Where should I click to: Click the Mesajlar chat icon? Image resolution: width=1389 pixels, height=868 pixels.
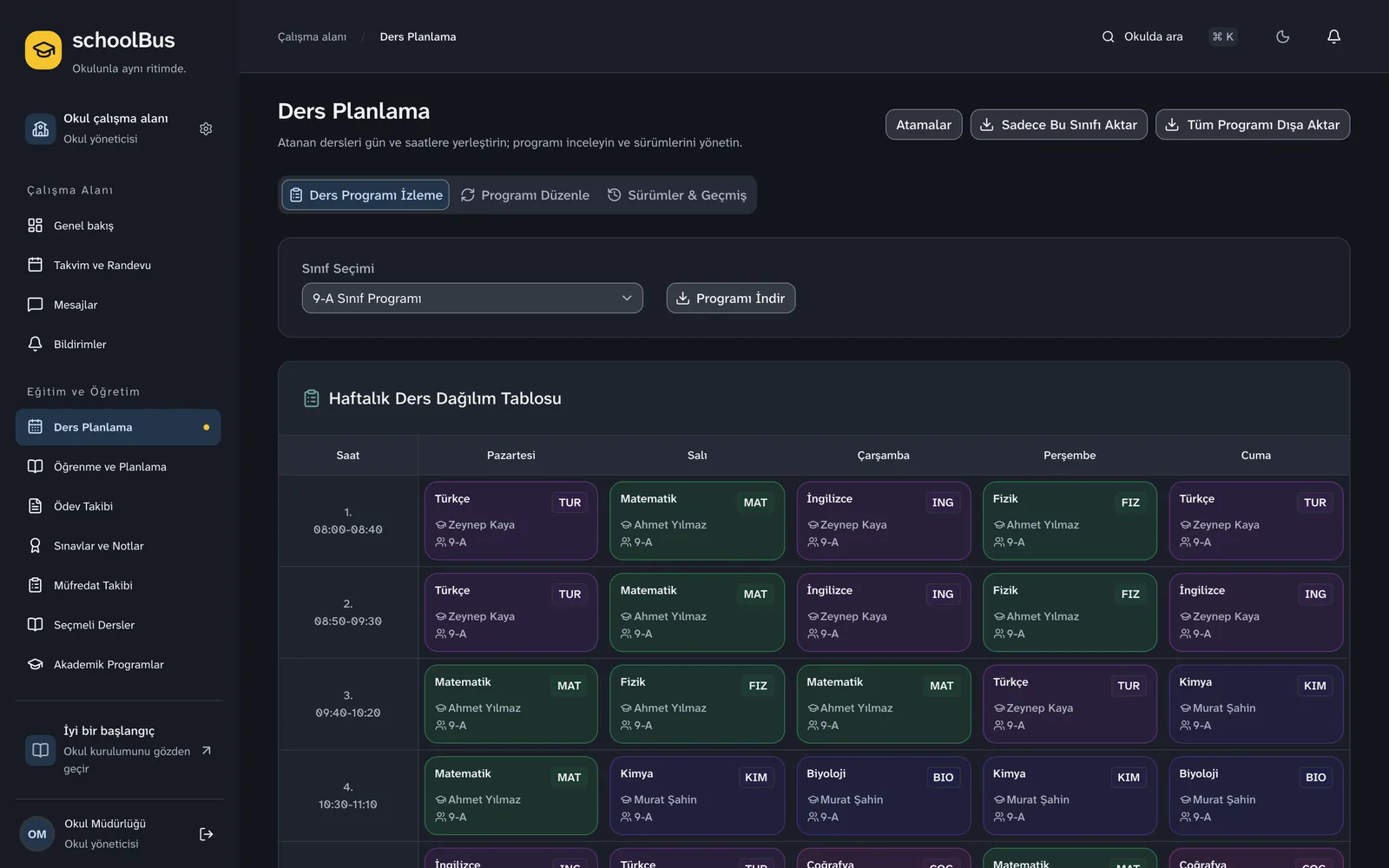point(36,305)
